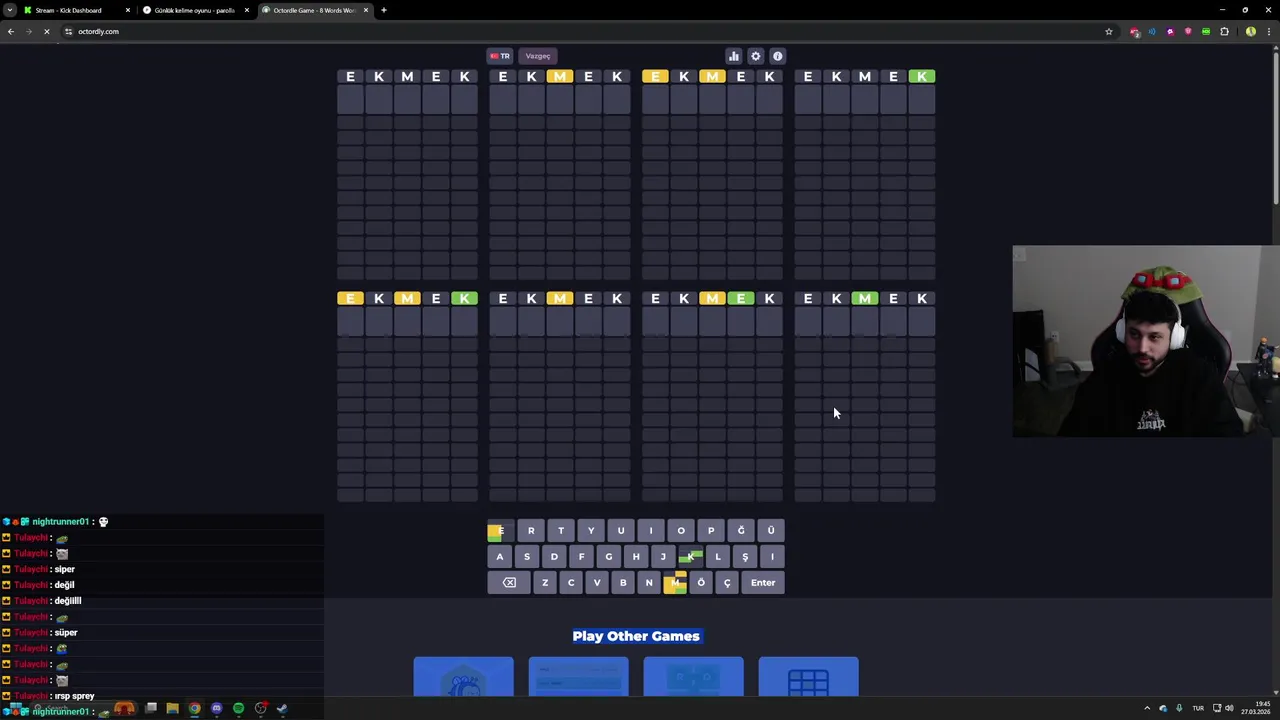
Task: Open the blue sound wave extension
Action: point(1152,32)
